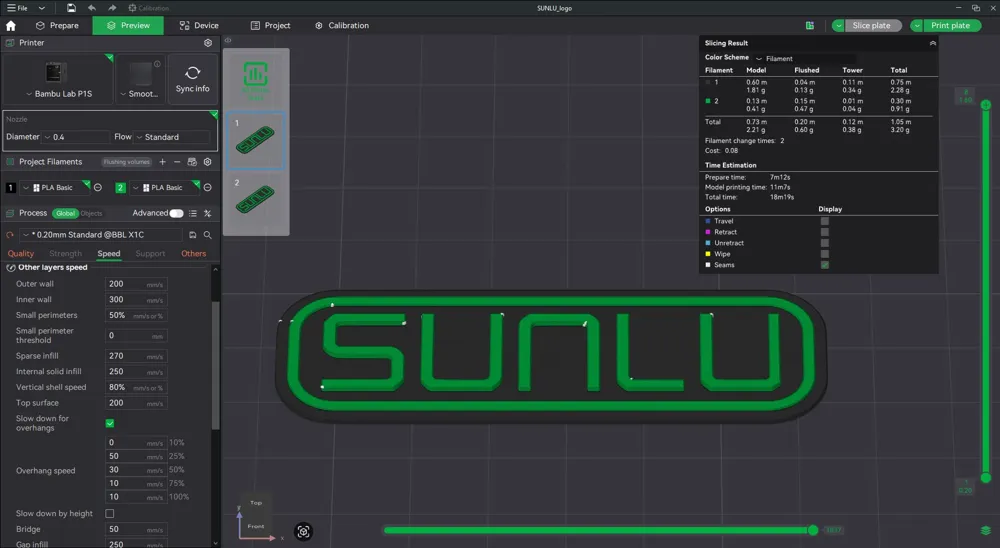The image size is (1000, 548).
Task: Open the Others settings tab
Action: [x=193, y=254]
